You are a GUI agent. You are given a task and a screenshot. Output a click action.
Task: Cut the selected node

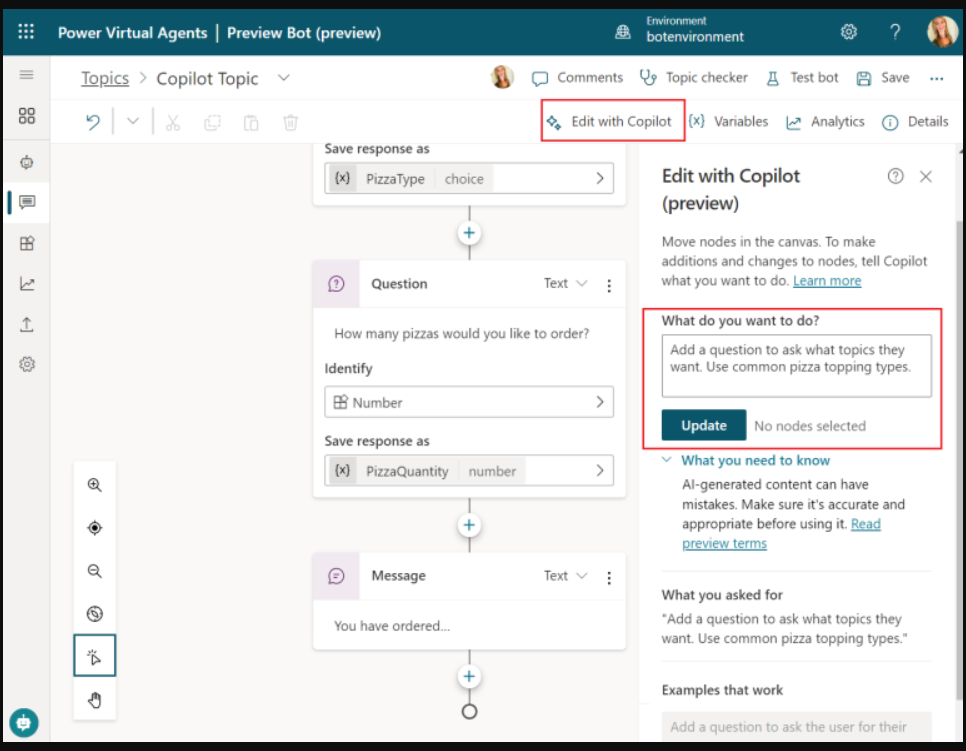[173, 122]
